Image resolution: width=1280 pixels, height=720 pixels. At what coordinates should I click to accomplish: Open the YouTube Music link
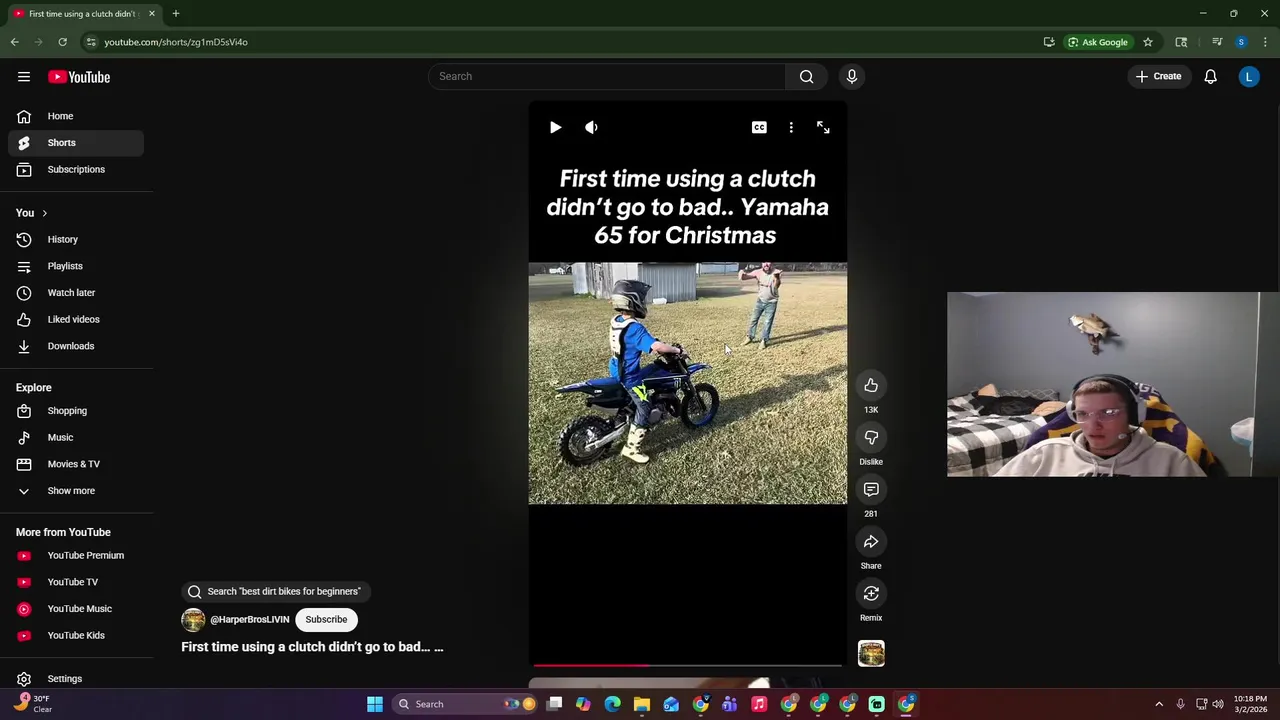pos(76,609)
